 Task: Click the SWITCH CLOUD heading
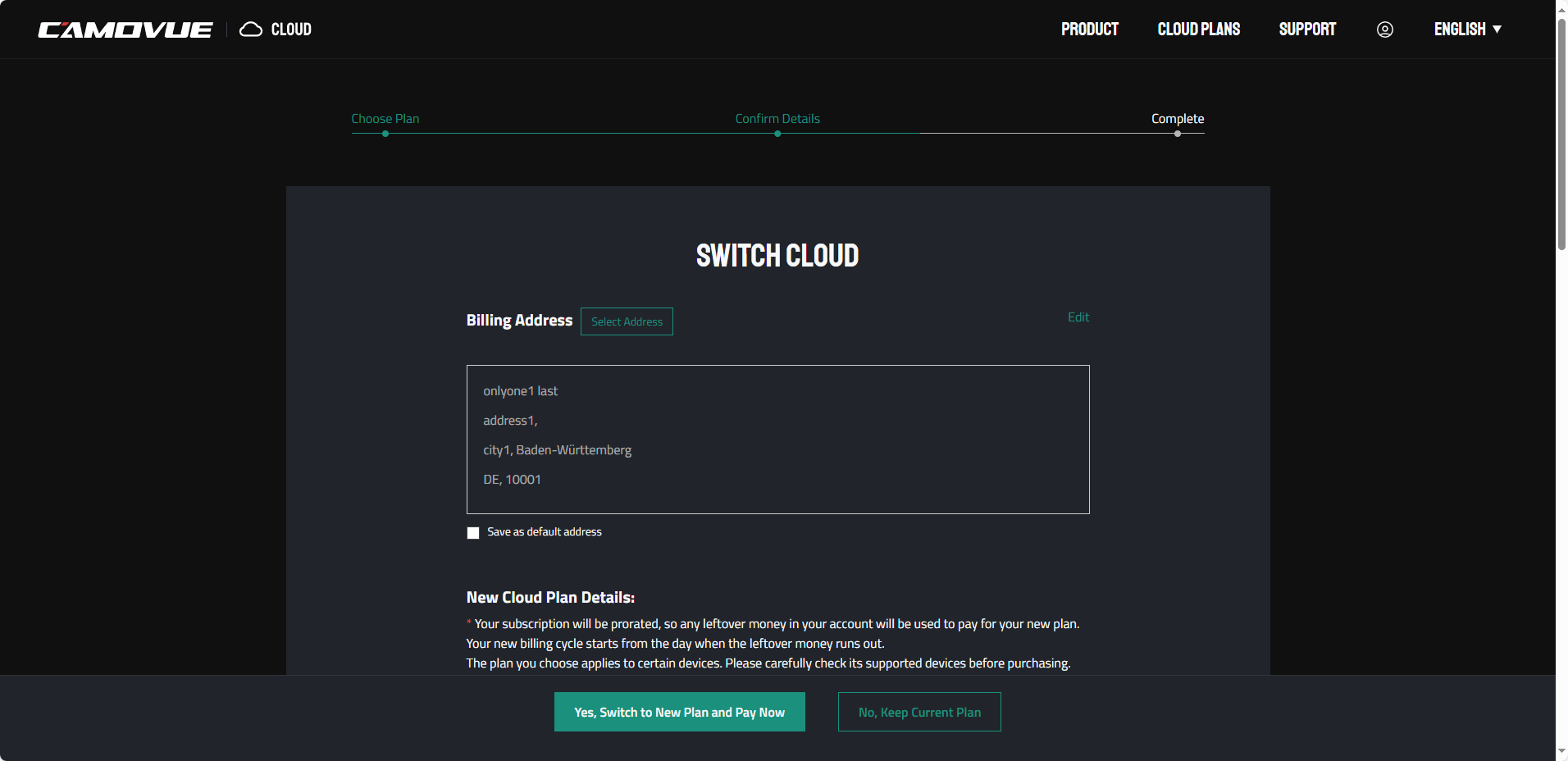tap(777, 256)
